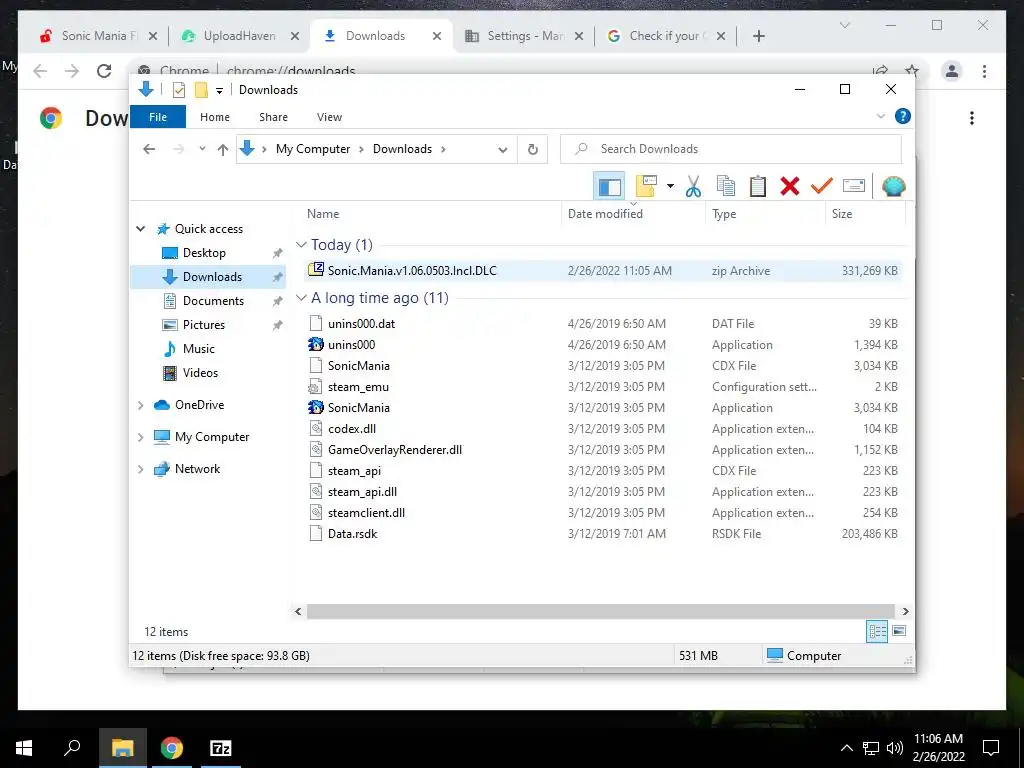This screenshot has height=768, width=1024.
Task: Click the Cut scissors icon
Action: tap(693, 187)
